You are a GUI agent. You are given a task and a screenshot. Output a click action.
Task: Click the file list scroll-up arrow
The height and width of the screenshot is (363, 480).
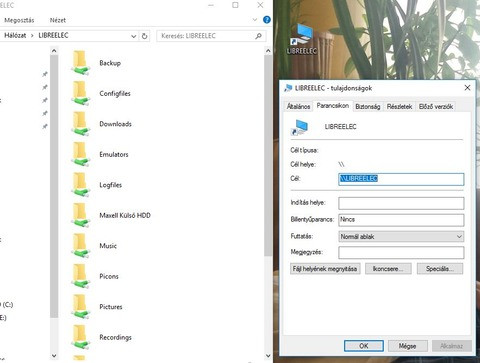tap(268, 51)
